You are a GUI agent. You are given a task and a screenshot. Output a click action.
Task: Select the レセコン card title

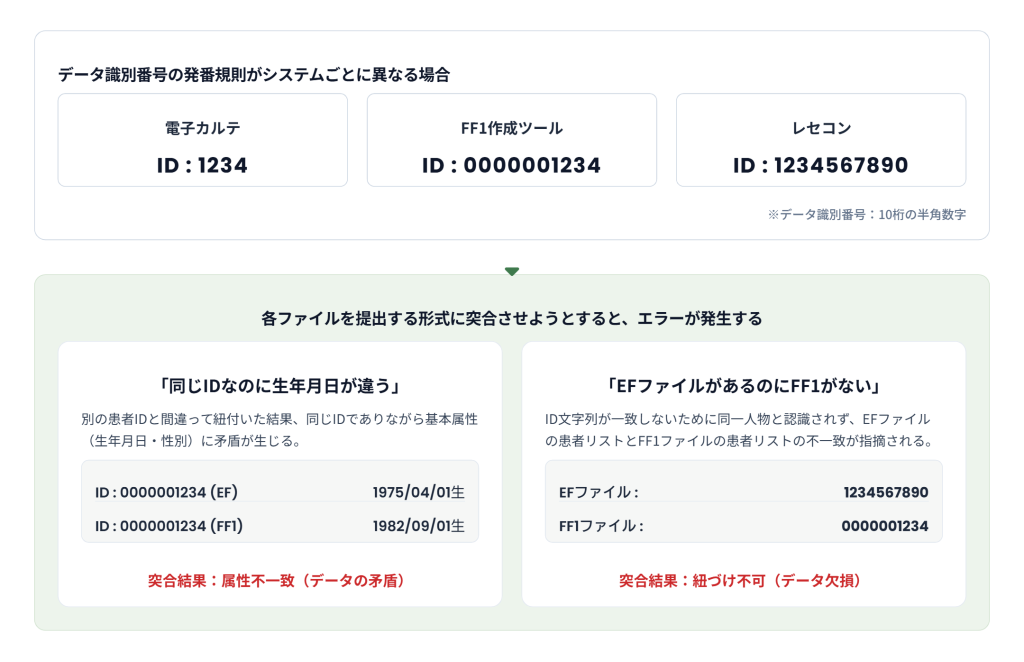click(x=821, y=128)
